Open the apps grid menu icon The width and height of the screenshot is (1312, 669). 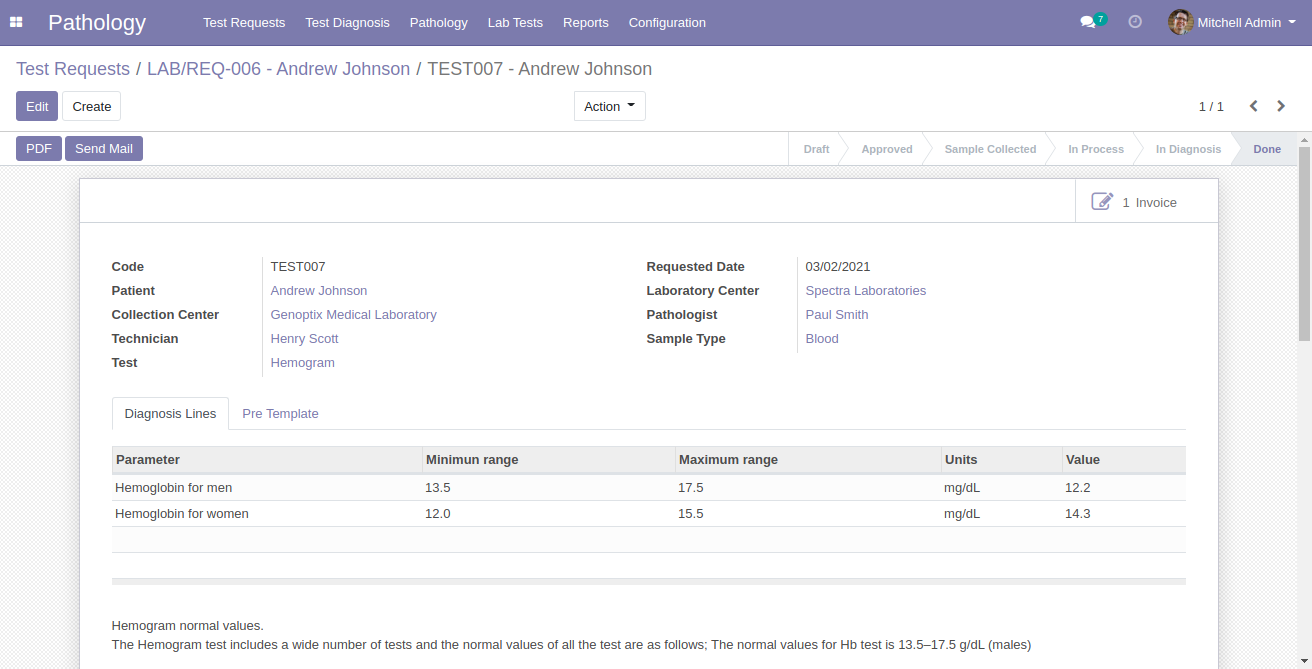click(16, 22)
